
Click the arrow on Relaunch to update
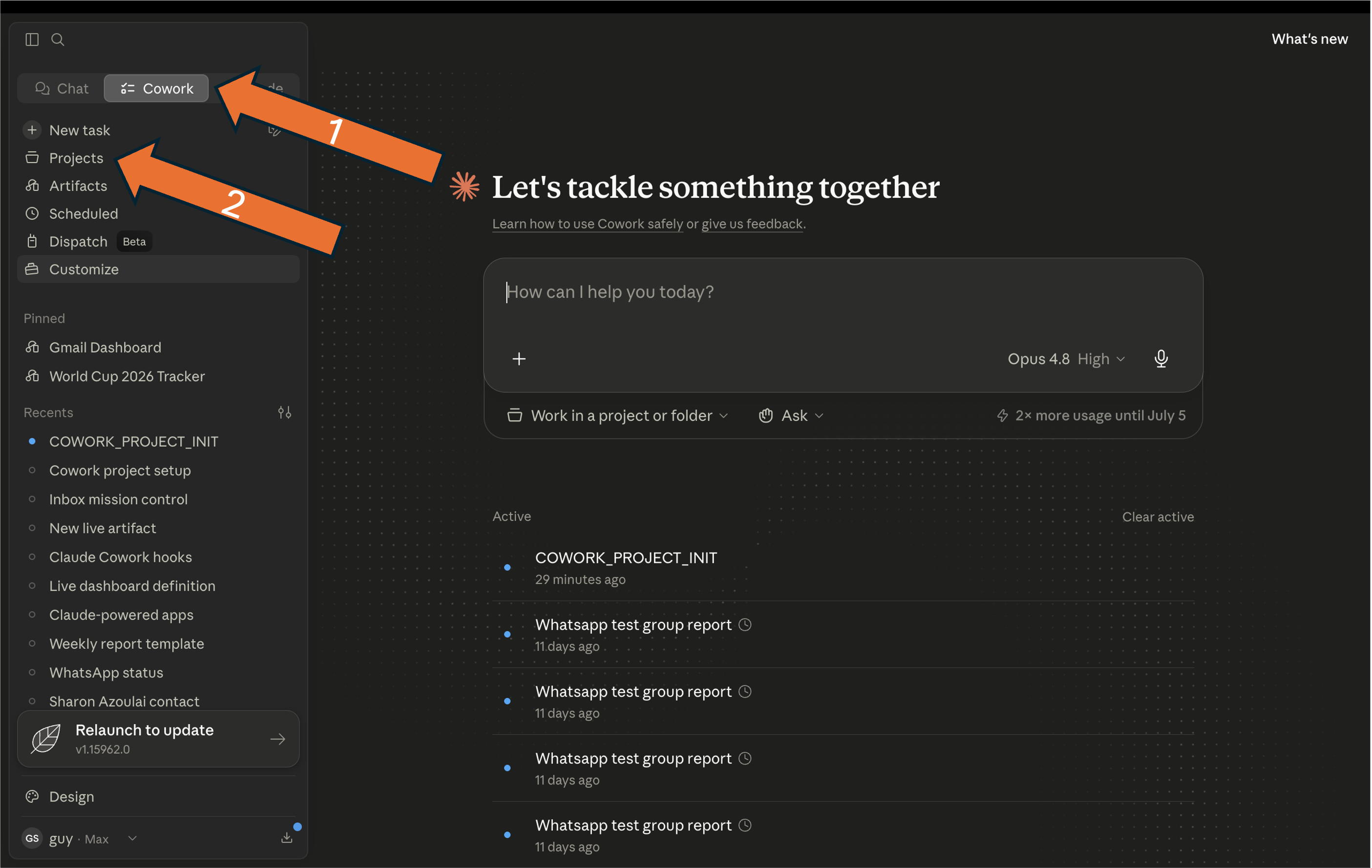pos(278,739)
